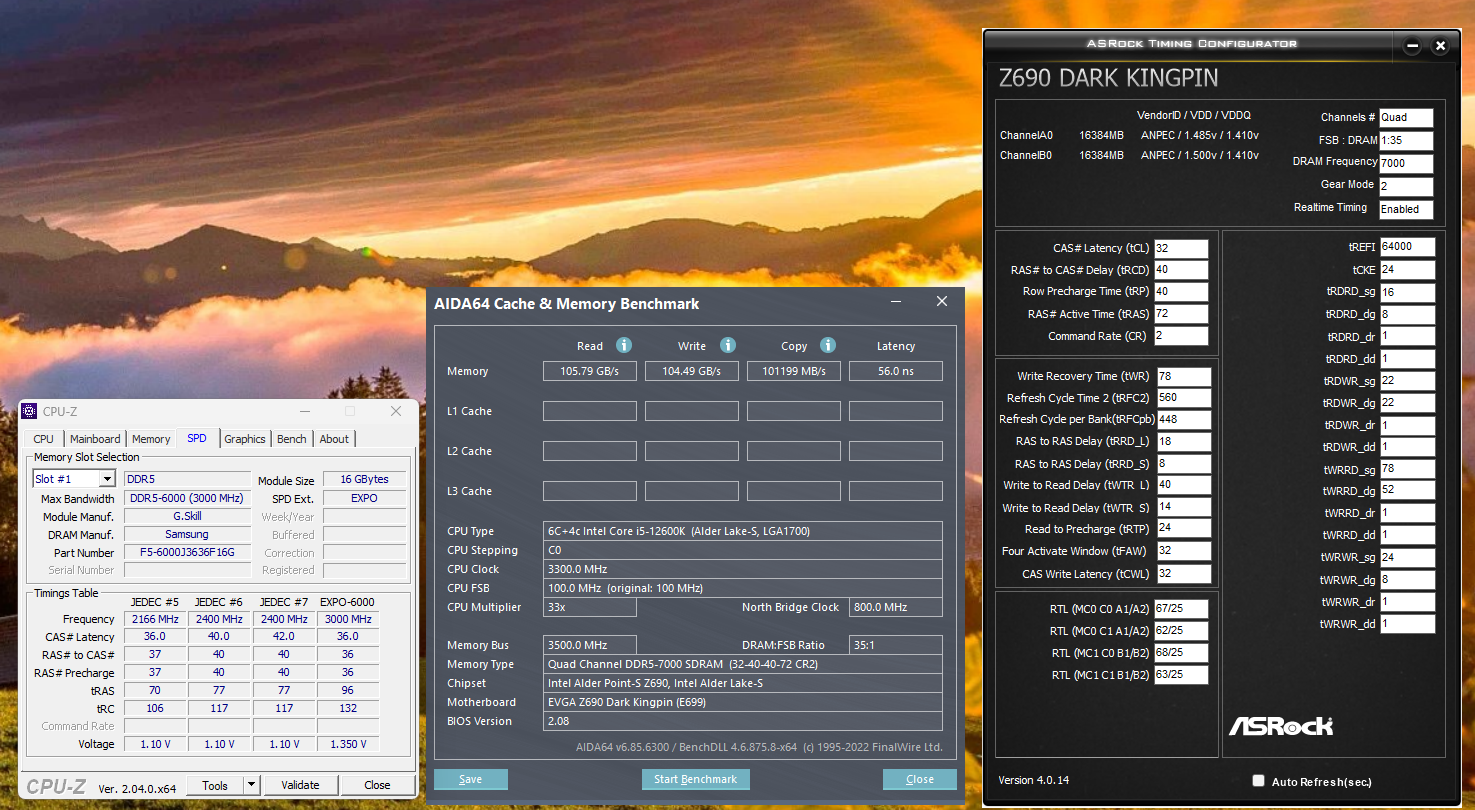Click the Motherboard value EVGA Z690 Dark Kingpin
1475x810 pixels.
743,702
